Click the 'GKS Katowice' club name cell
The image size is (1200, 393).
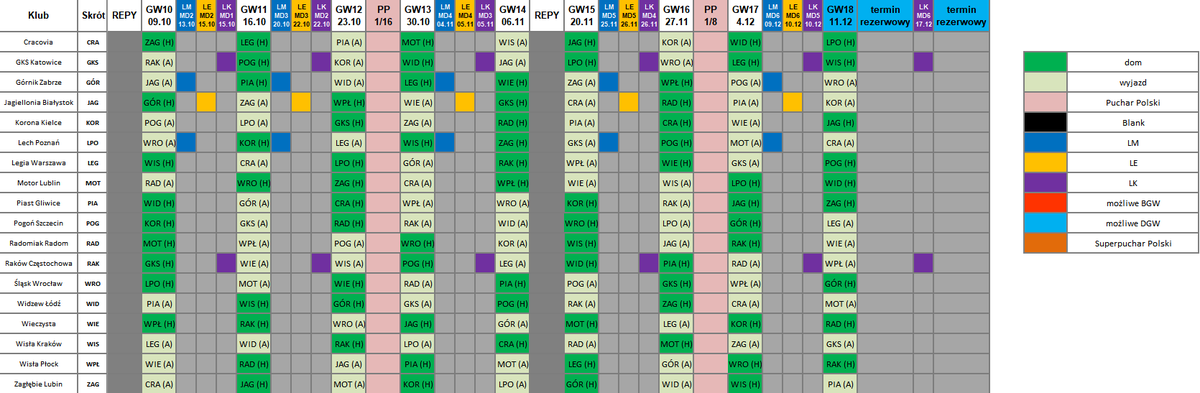tap(39, 62)
